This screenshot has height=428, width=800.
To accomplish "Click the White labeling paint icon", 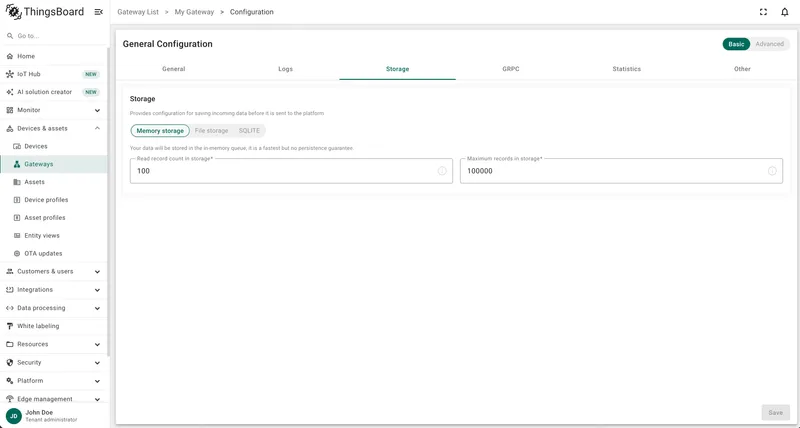I will pyautogui.click(x=10, y=326).
